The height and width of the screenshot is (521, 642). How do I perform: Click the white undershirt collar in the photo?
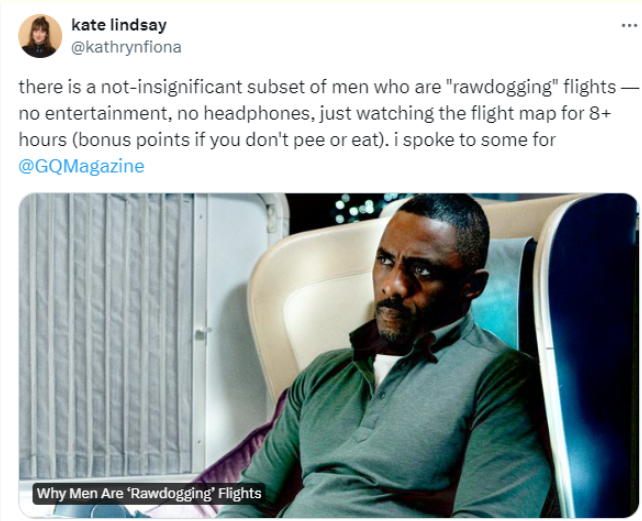(x=385, y=369)
